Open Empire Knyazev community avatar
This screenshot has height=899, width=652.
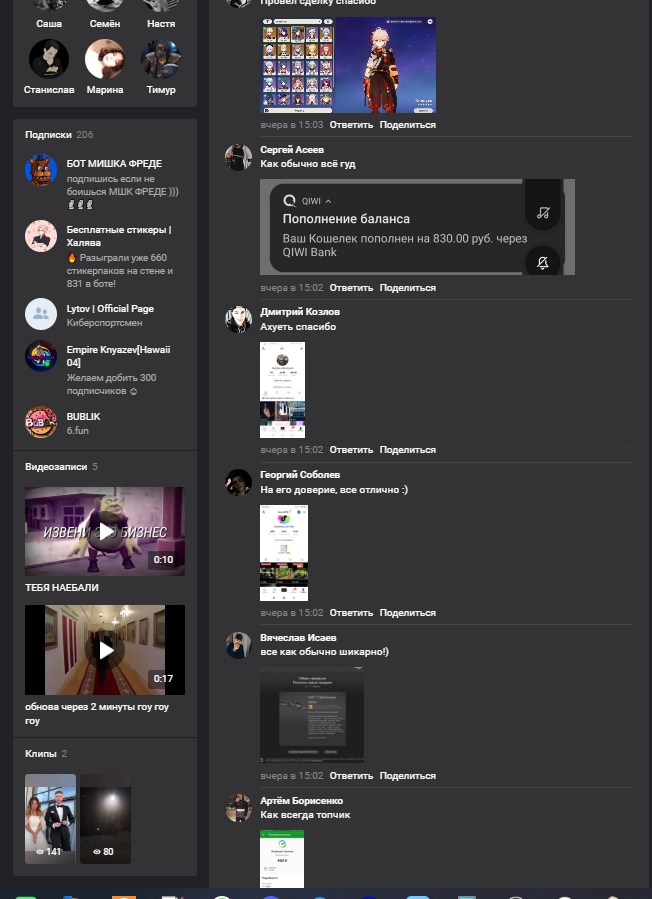(x=41, y=355)
